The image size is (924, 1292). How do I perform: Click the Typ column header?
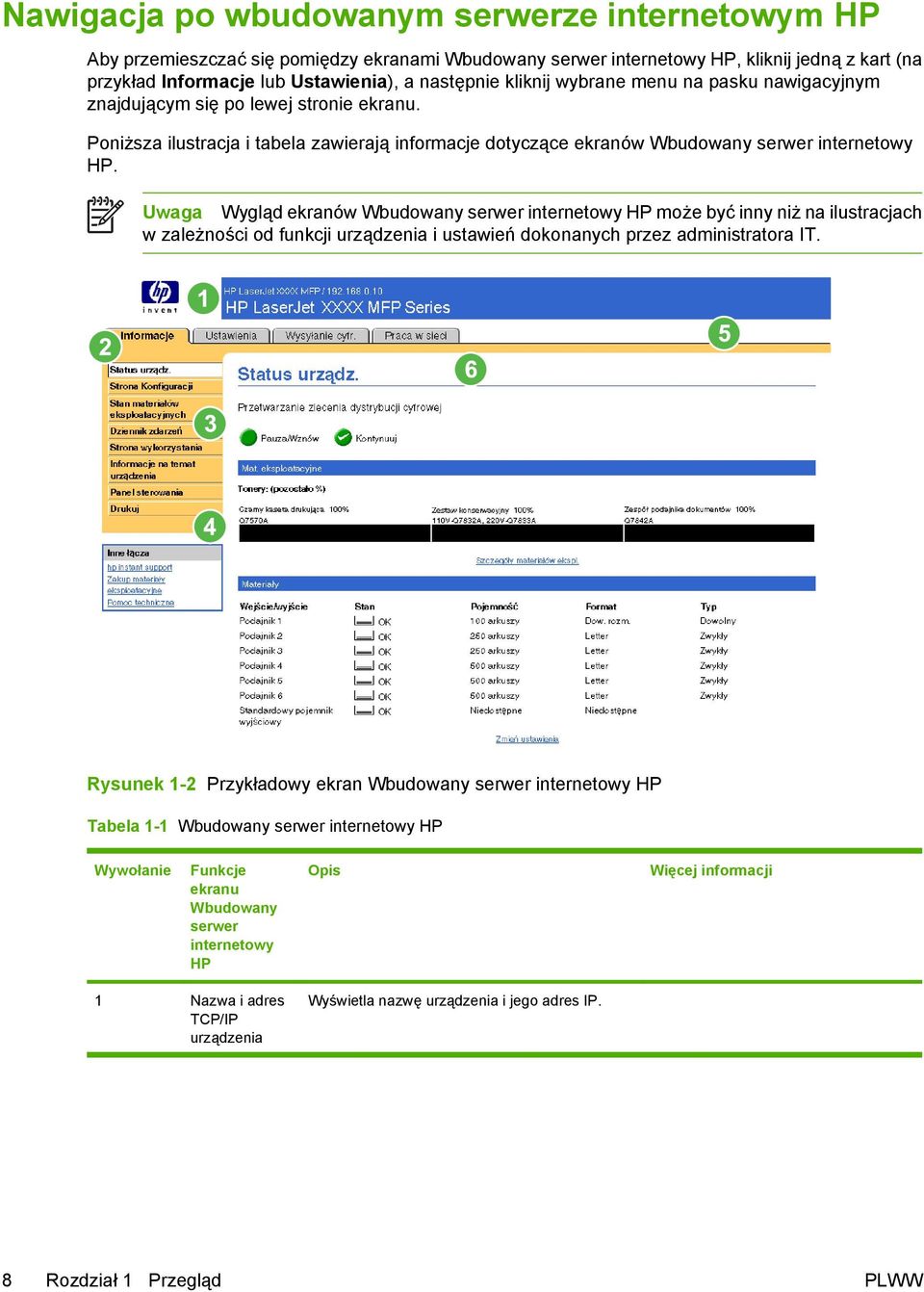coord(708,607)
